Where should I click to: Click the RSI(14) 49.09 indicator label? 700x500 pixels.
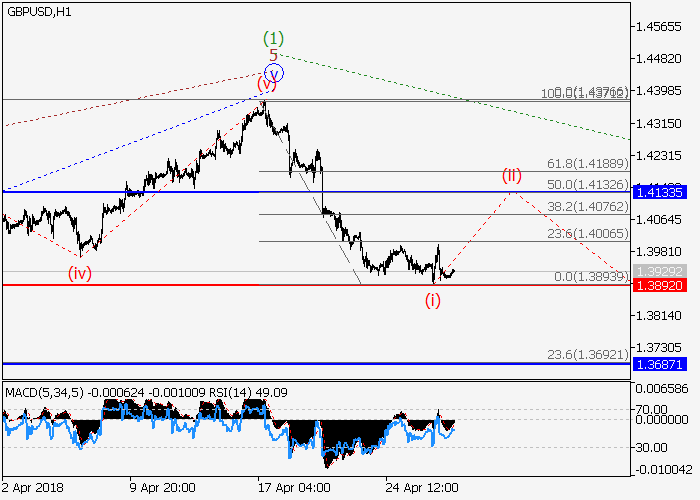coord(249,393)
